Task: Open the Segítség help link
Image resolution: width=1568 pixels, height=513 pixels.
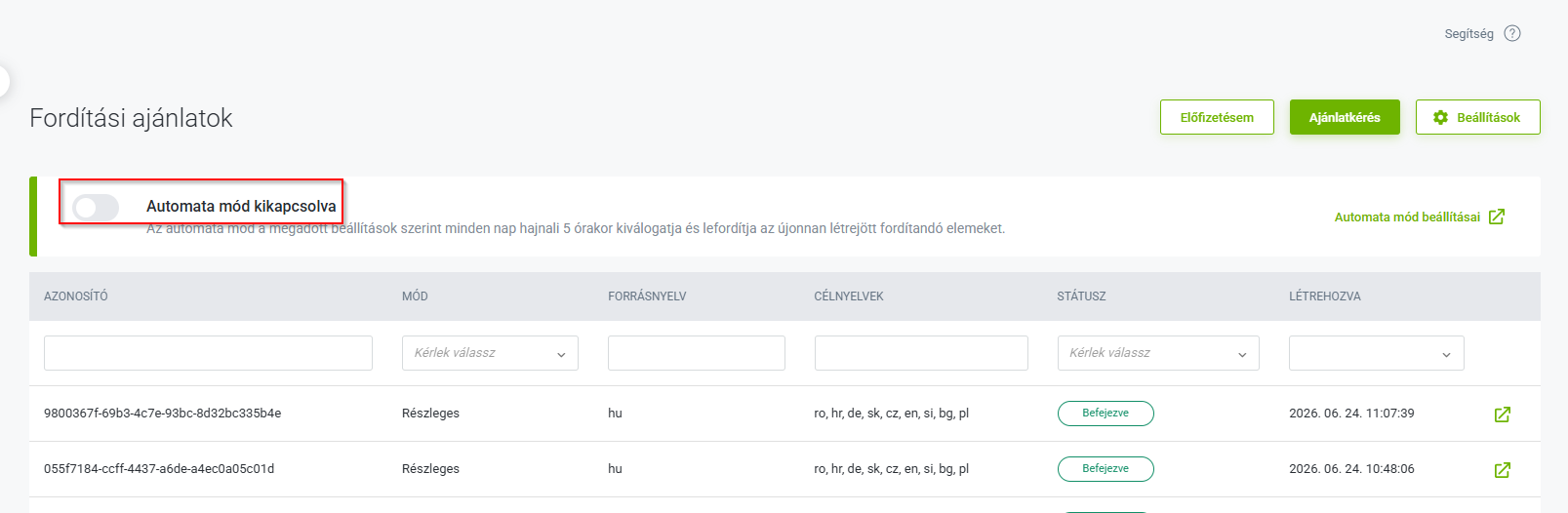Action: (1468, 34)
